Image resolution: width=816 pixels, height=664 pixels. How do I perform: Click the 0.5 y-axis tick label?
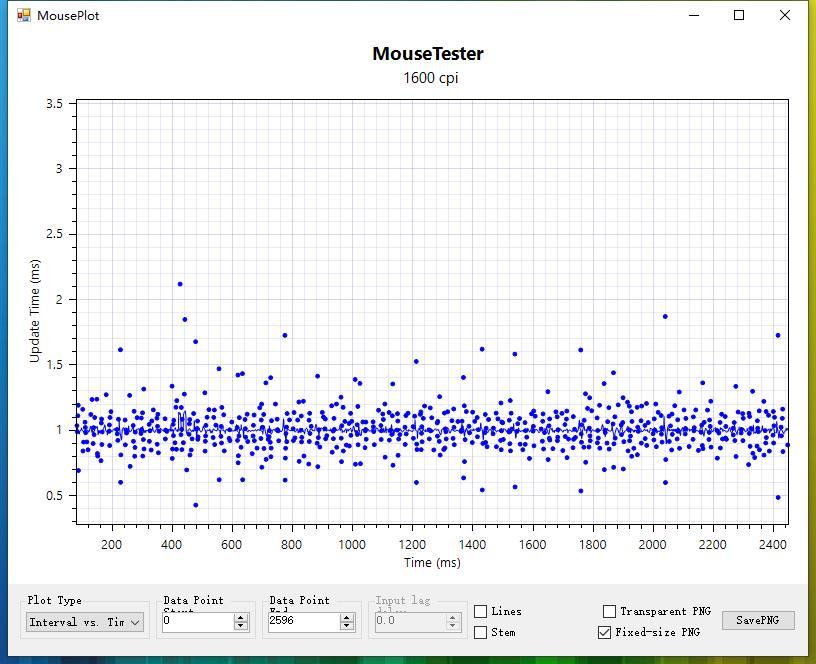[54, 495]
